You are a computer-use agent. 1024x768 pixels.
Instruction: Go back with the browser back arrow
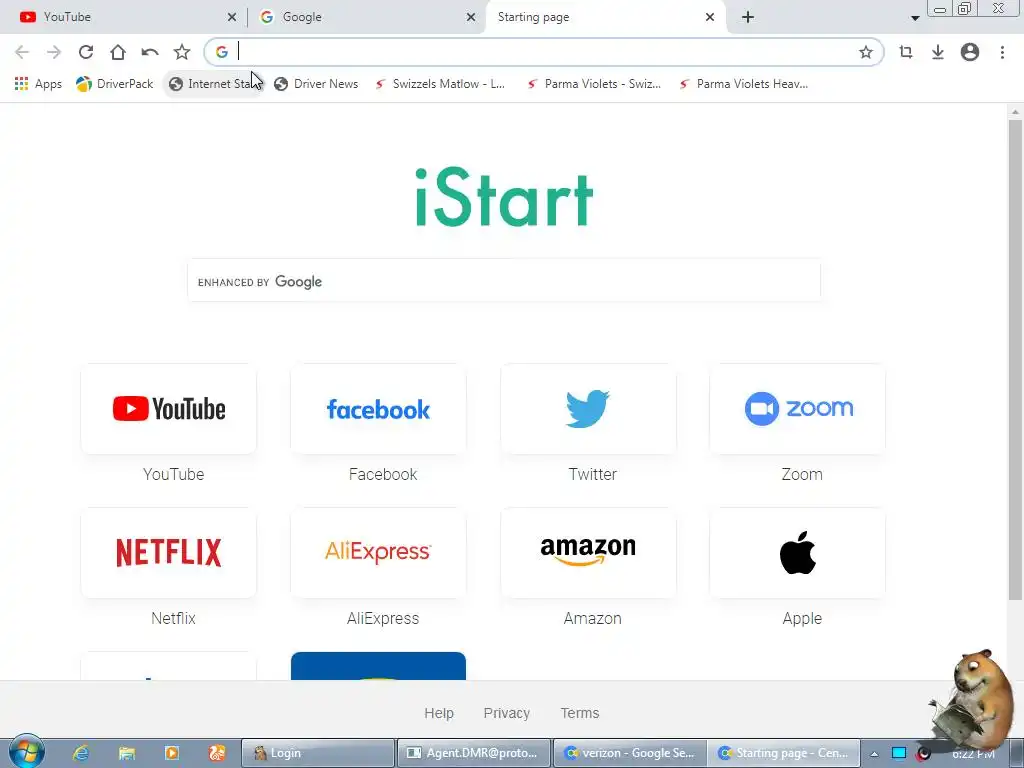point(22,52)
